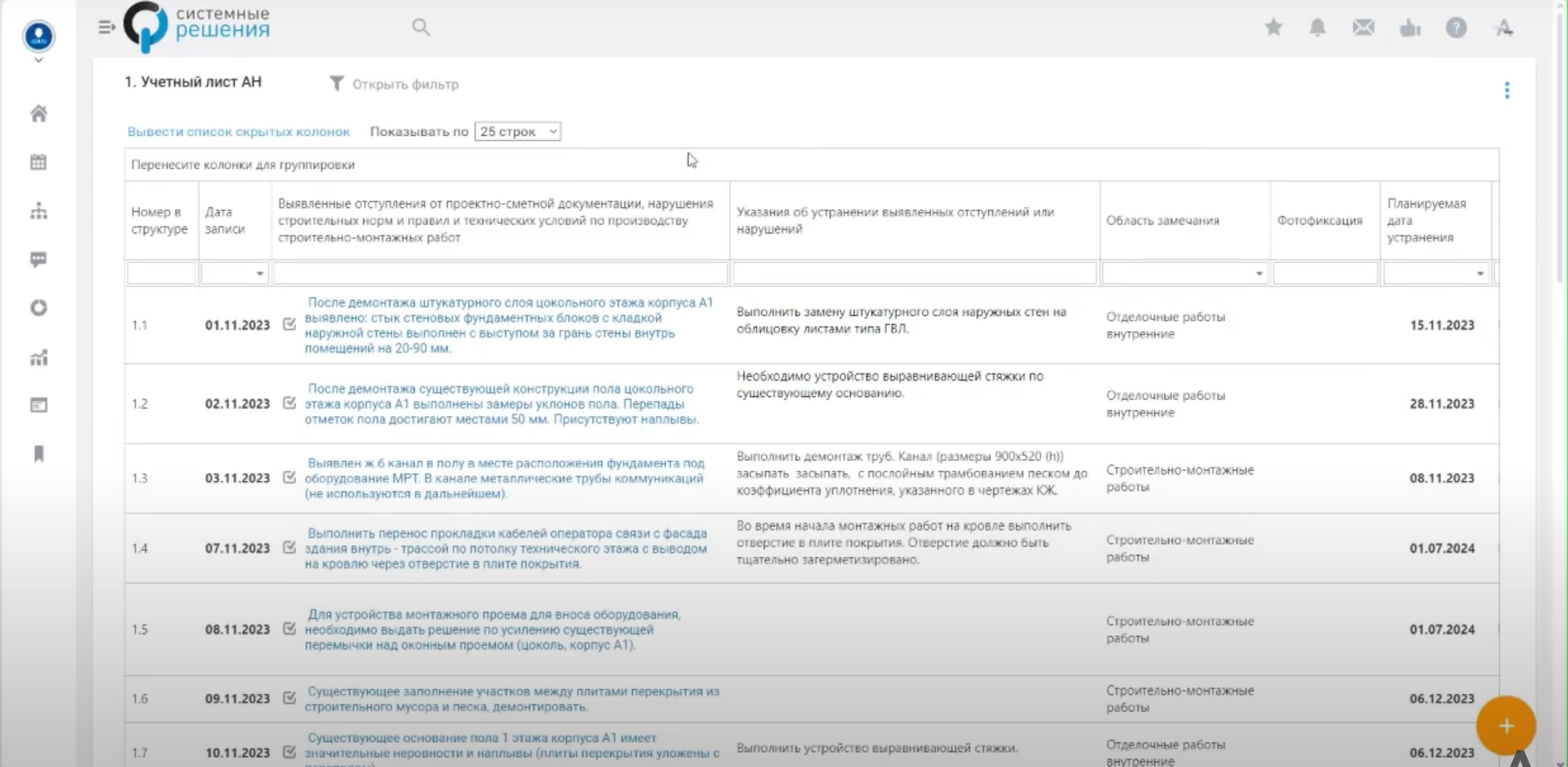
Task: Open notifications bell icon
Action: pos(1318,28)
